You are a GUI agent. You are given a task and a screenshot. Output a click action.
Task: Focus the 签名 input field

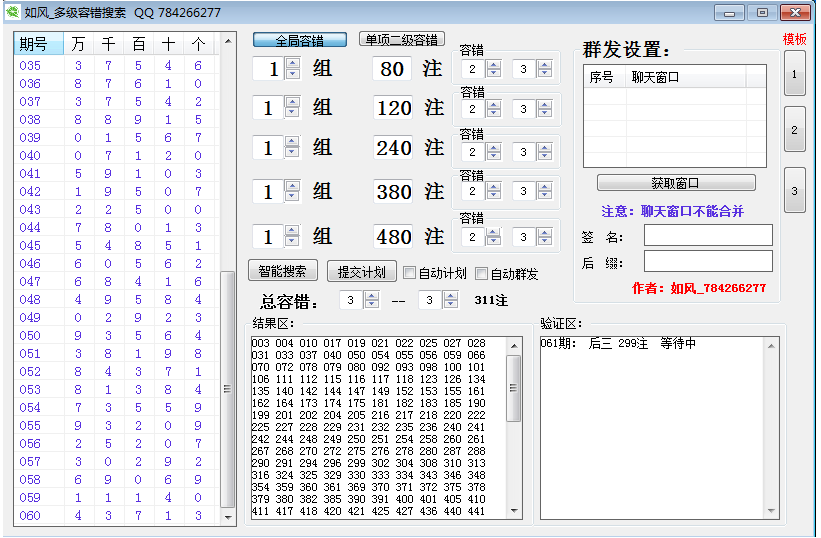tap(708, 235)
